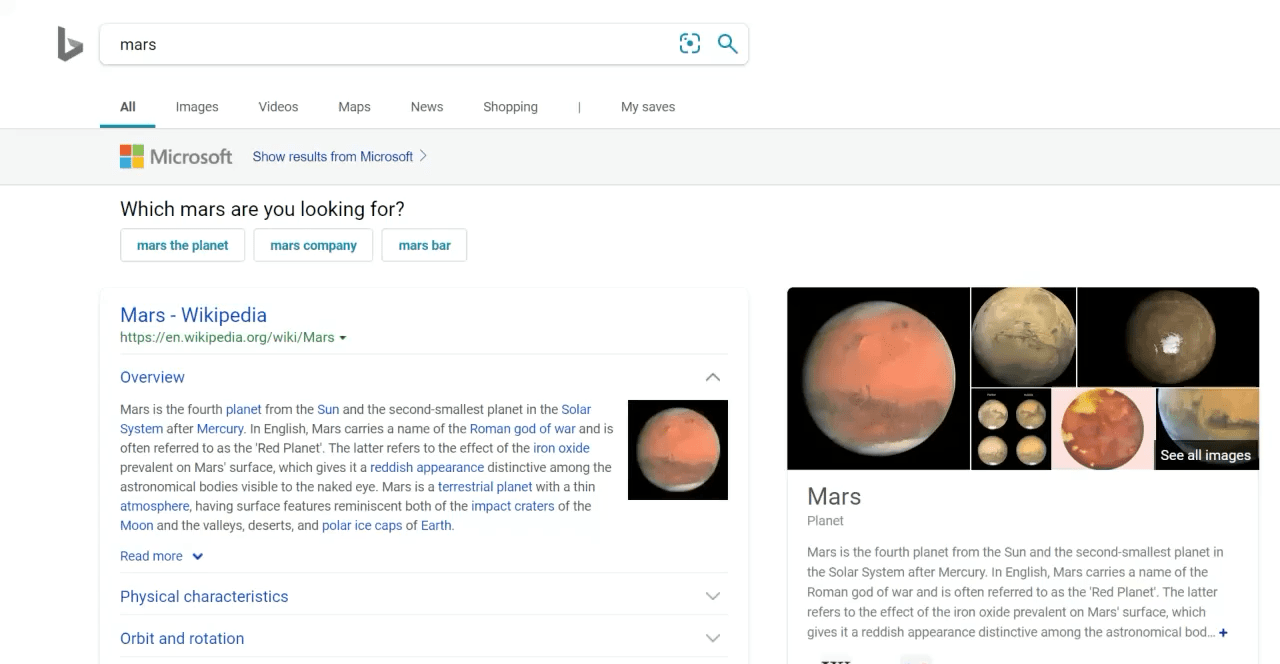Select the All tab
This screenshot has height=664, width=1280.
click(x=128, y=107)
